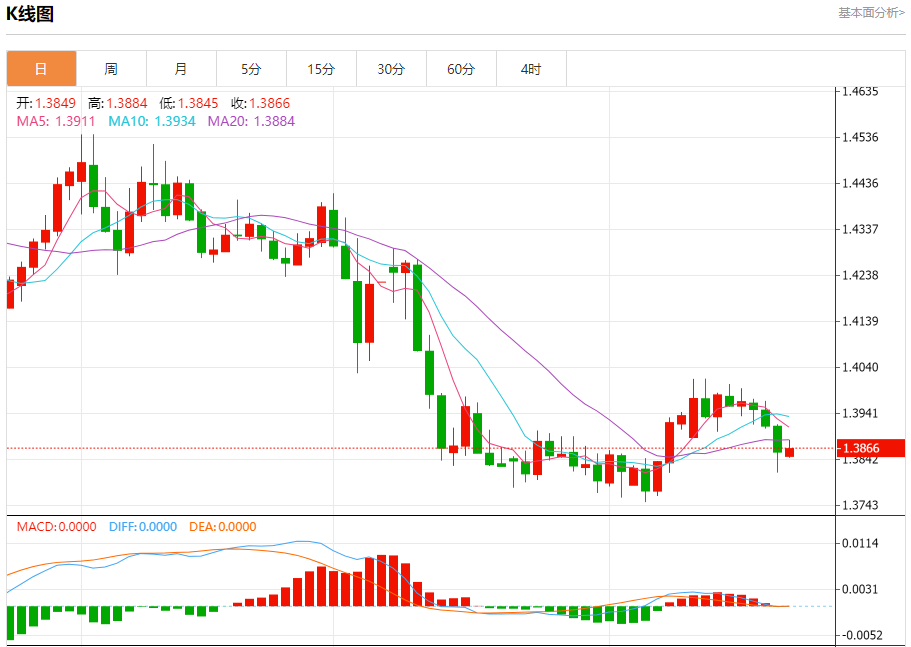The height and width of the screenshot is (647, 911).
Task: Click the 1.4139 price axis label
Action: [x=860, y=321]
